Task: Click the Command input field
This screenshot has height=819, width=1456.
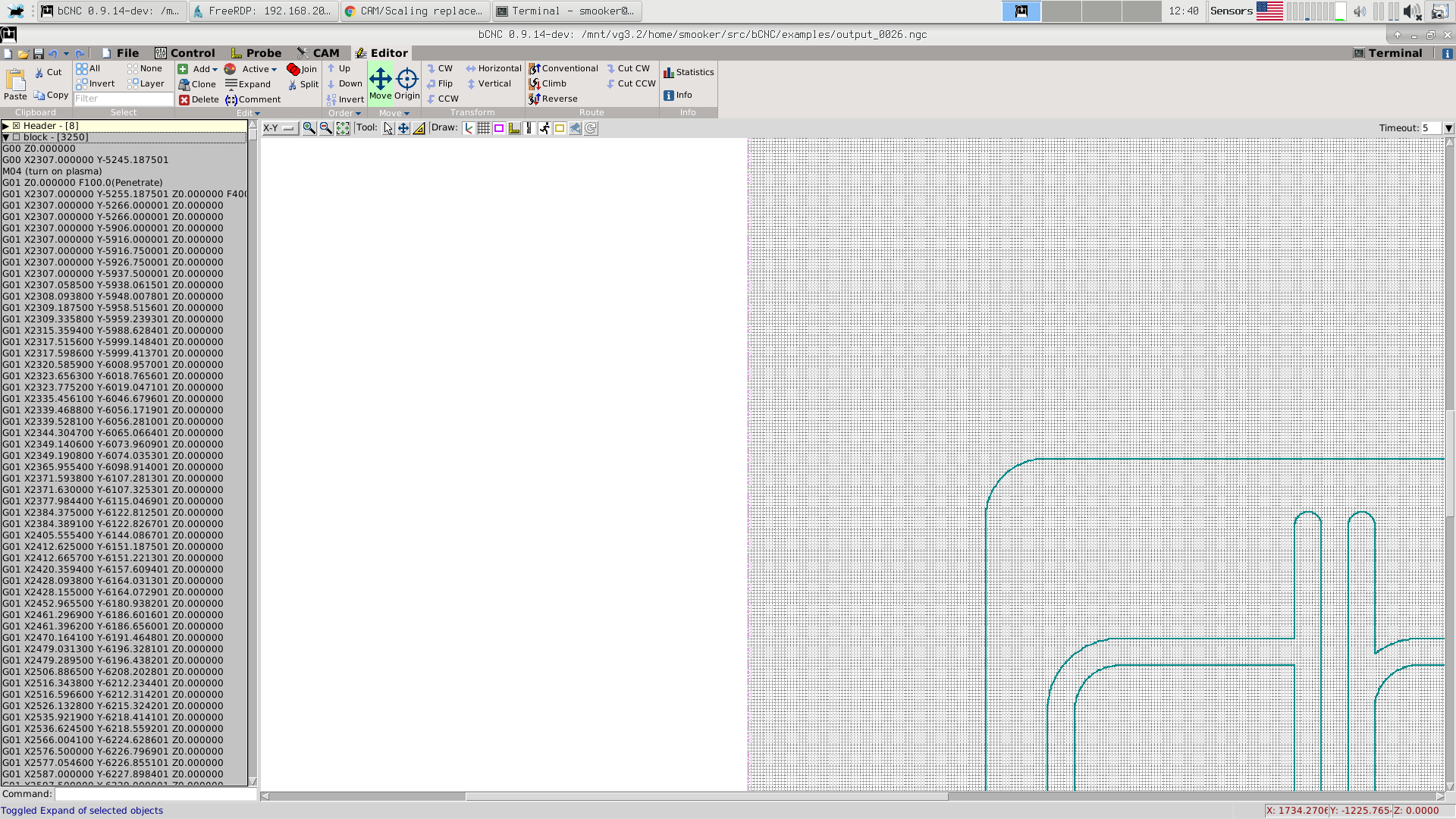Action: coord(155,794)
